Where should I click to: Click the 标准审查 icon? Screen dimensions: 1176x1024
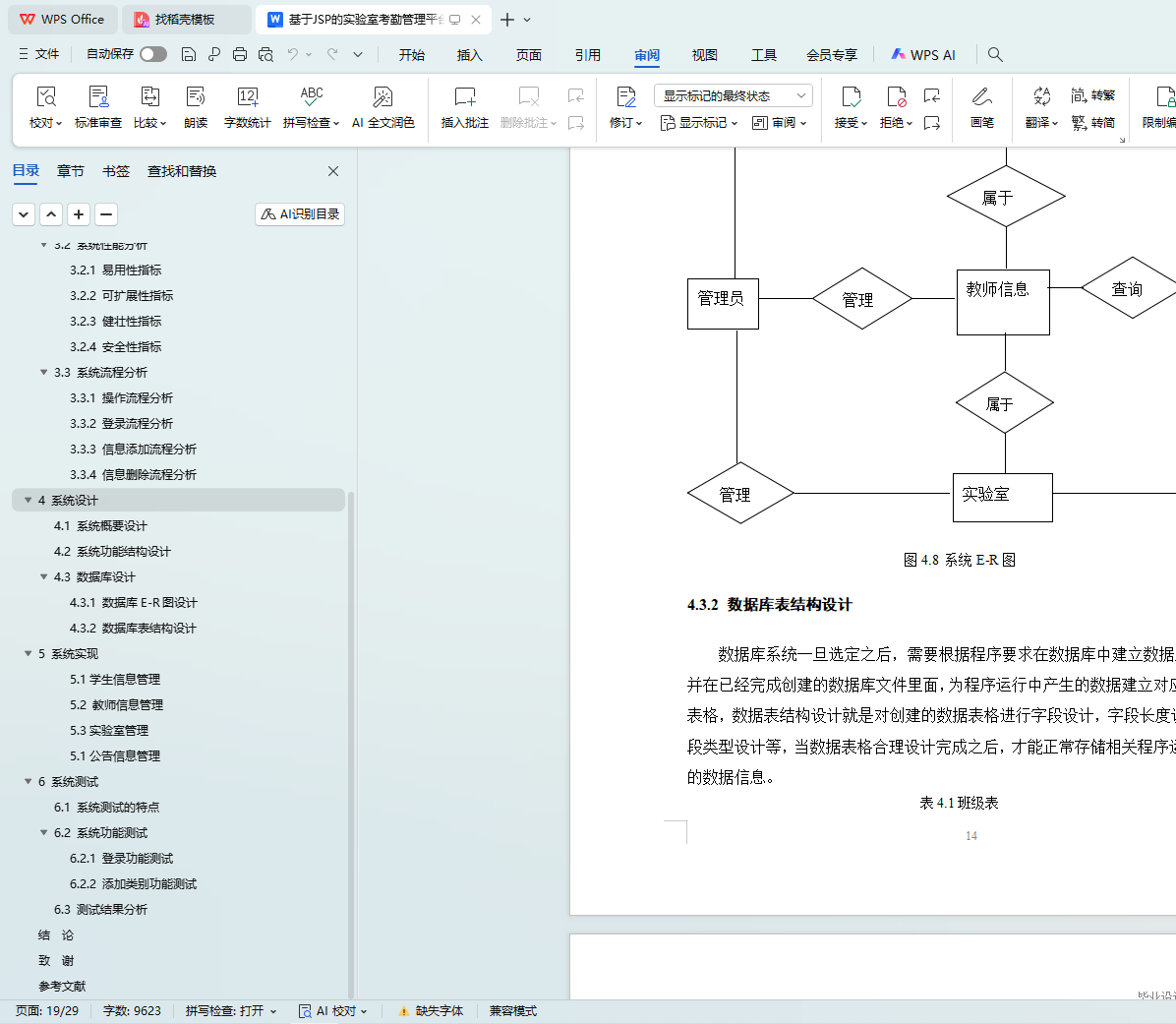click(x=98, y=97)
